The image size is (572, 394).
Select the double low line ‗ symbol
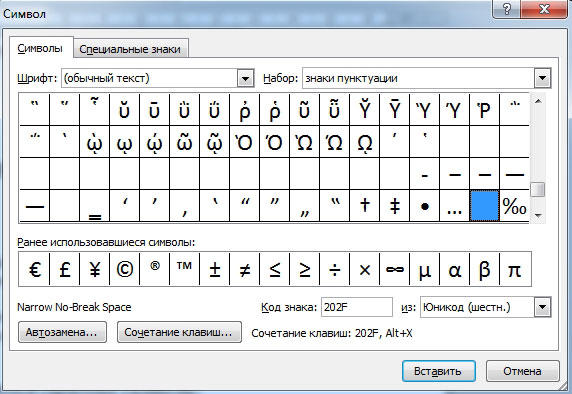[94, 206]
